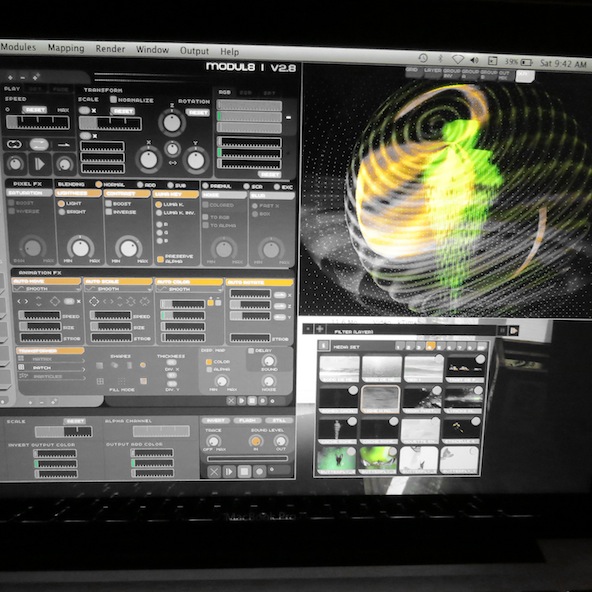Click the Speed slider bar
The height and width of the screenshot is (592, 592).
click(38, 122)
